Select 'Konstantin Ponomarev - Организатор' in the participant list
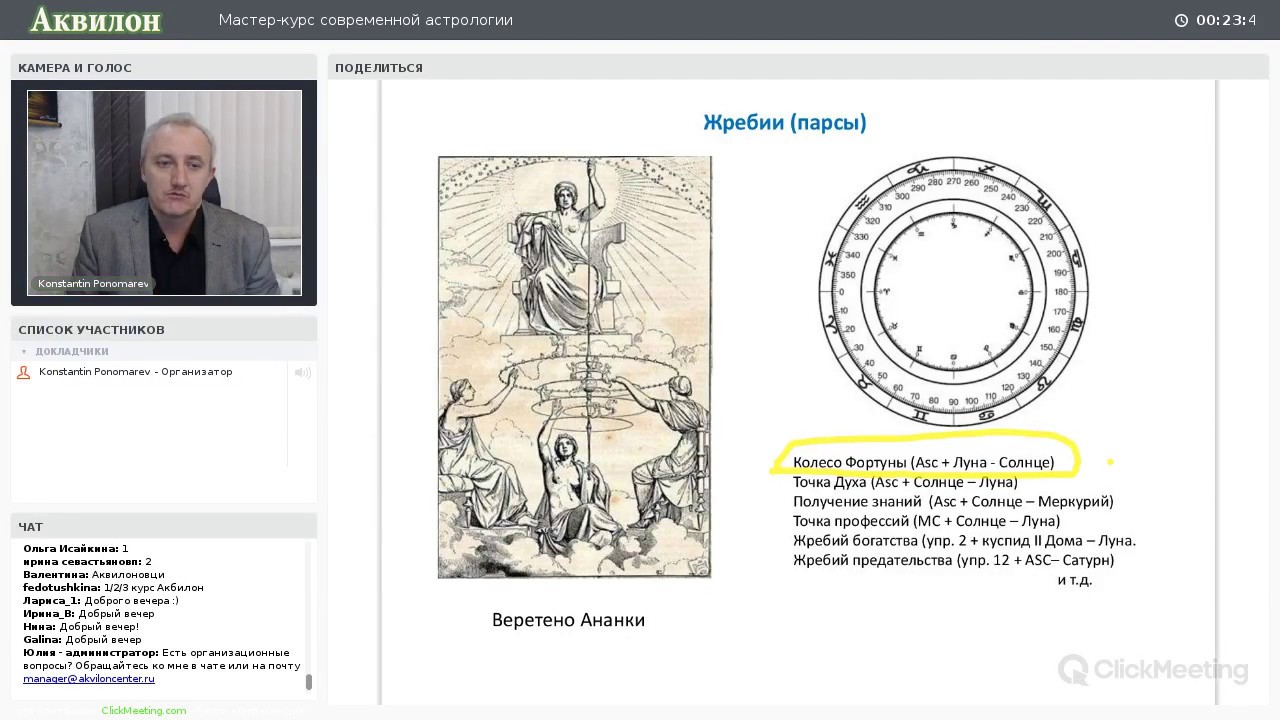The height and width of the screenshot is (720, 1280). tap(135, 372)
